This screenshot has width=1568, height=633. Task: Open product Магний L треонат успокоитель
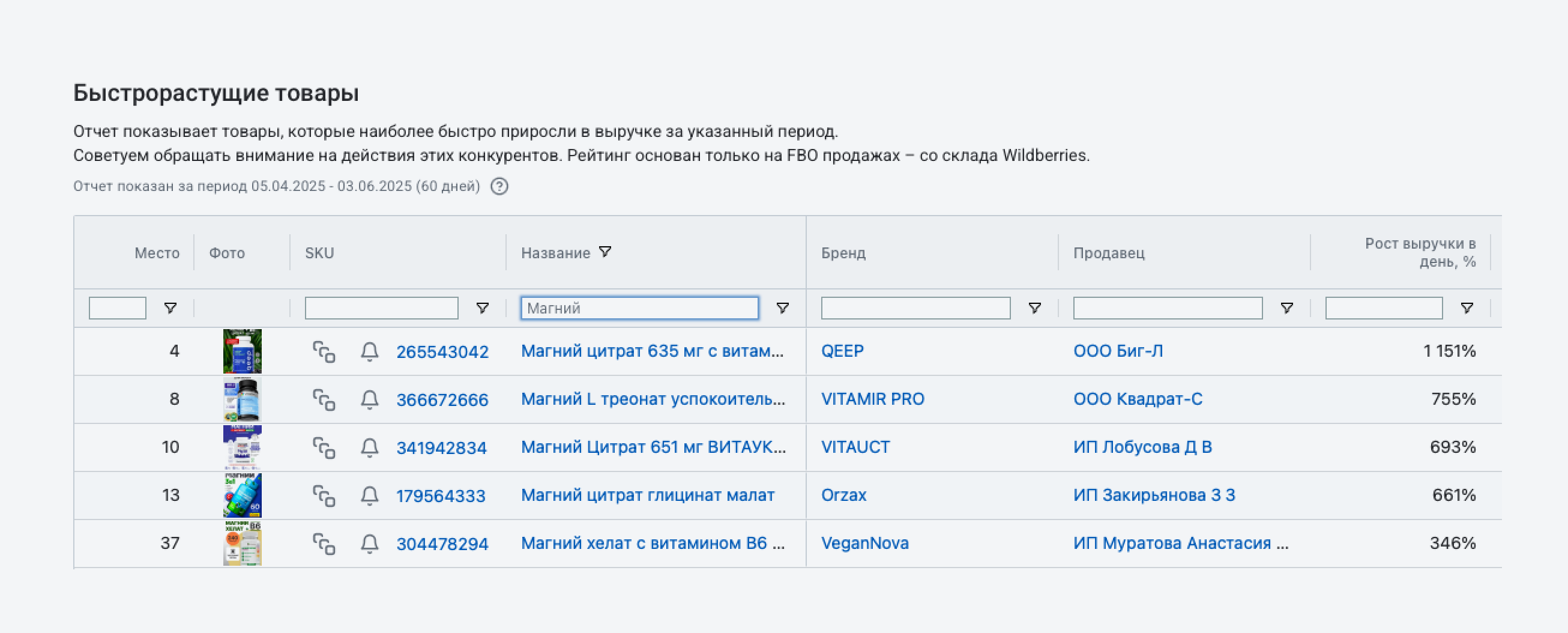pyautogui.click(x=653, y=399)
